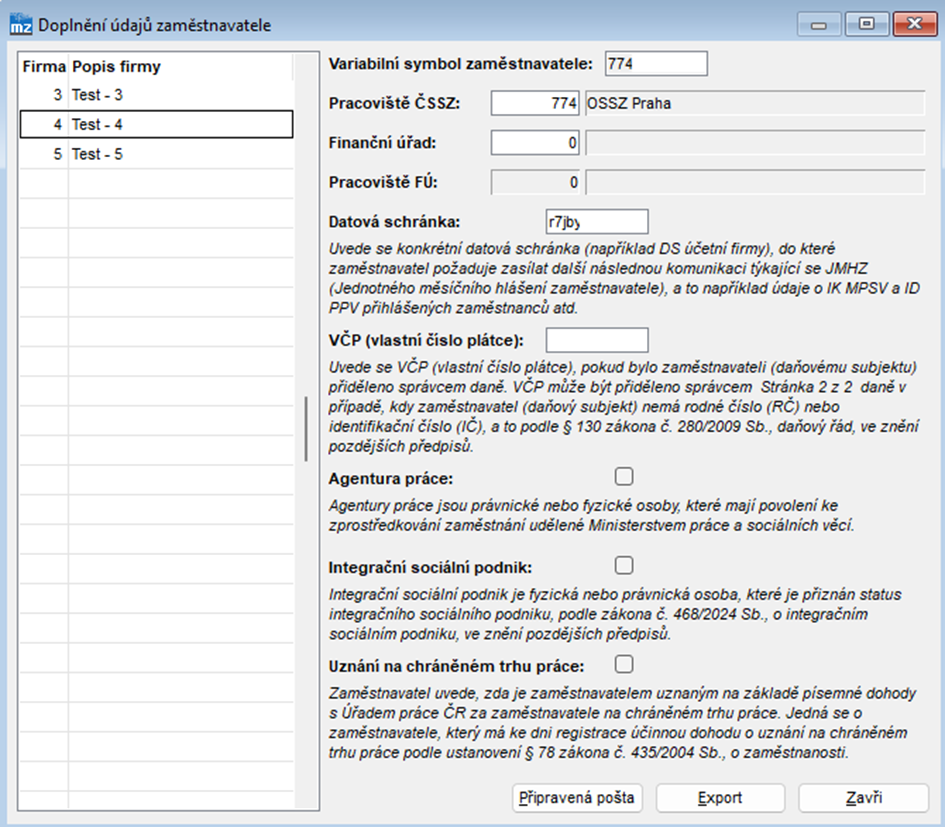Click the Pracoviště ČSSZ code field
945x827 pixels.
point(535,103)
